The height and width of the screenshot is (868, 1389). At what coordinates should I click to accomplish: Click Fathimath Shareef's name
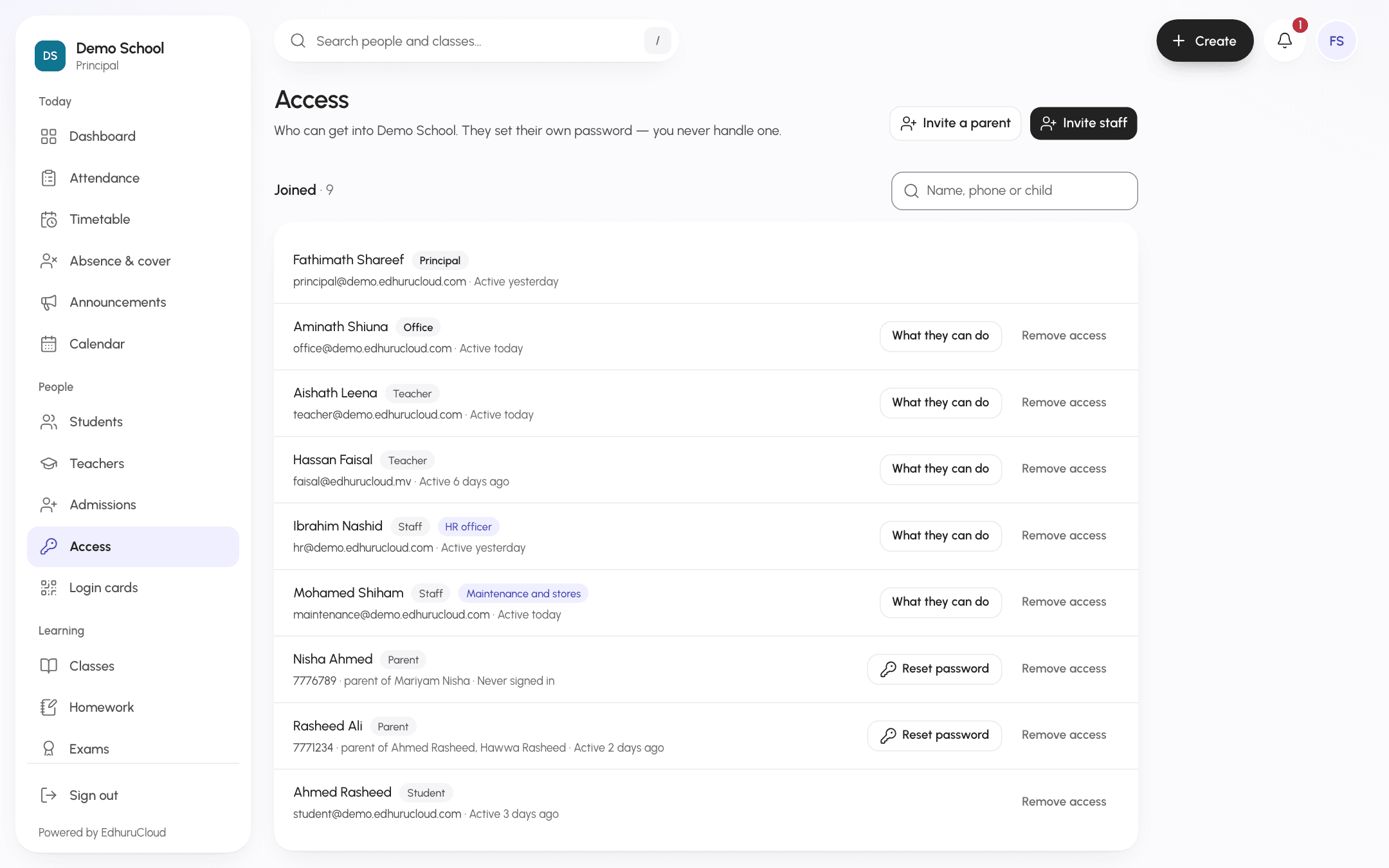349,260
